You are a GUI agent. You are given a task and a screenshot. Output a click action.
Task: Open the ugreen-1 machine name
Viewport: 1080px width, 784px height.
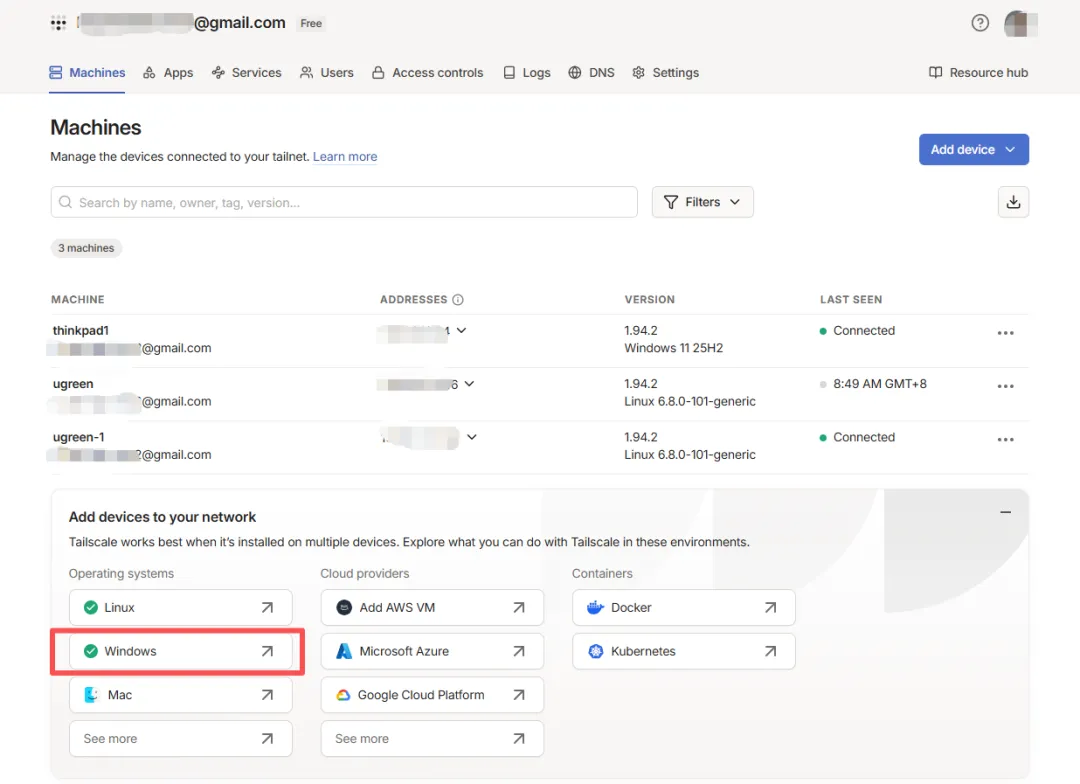tap(79, 437)
